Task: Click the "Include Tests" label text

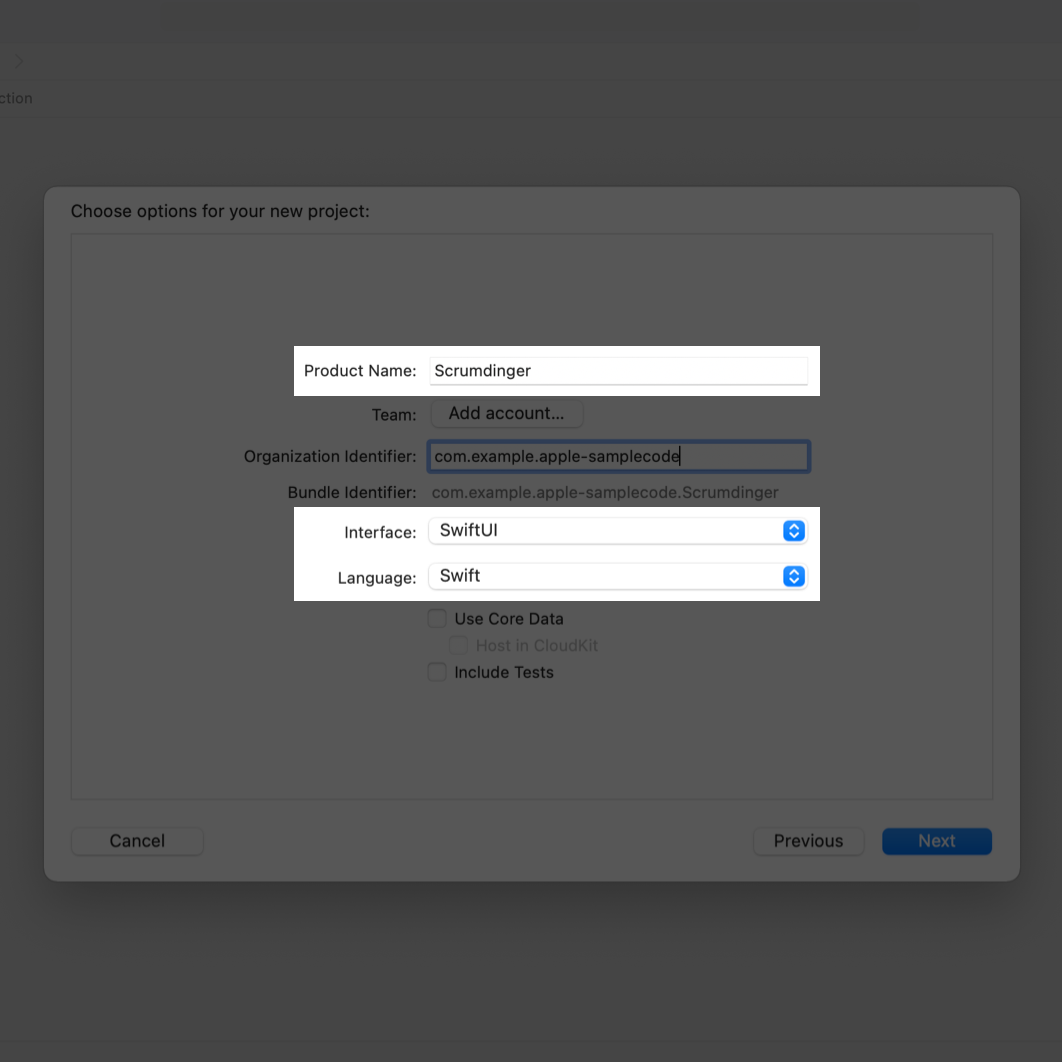Action: 504,672
